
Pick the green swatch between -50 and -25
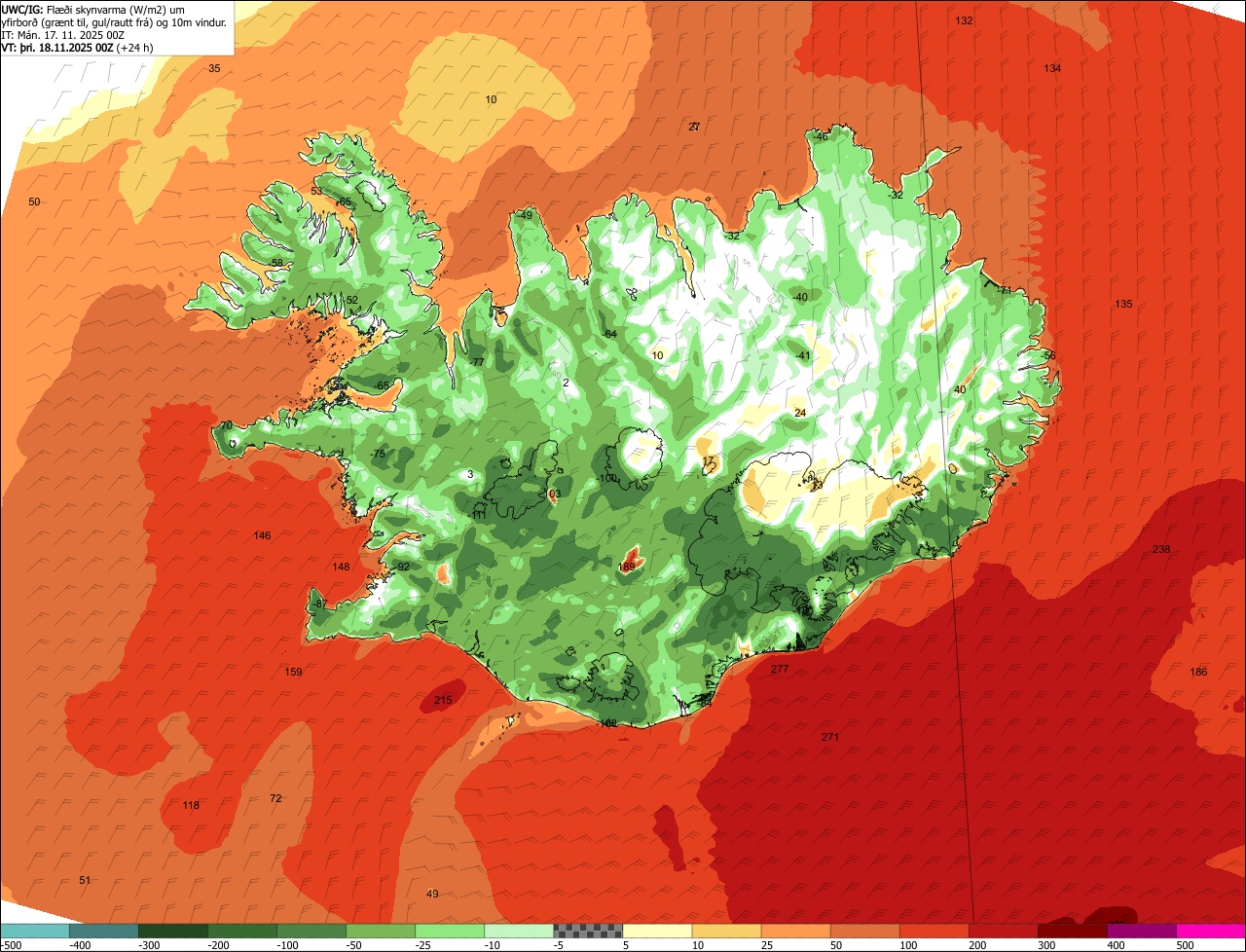tap(380, 931)
